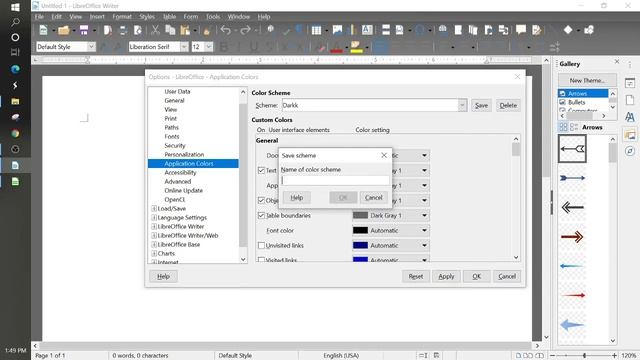This screenshot has width=640, height=360.
Task: Open the sidebar Gallery deck icon
Action: tap(630, 134)
